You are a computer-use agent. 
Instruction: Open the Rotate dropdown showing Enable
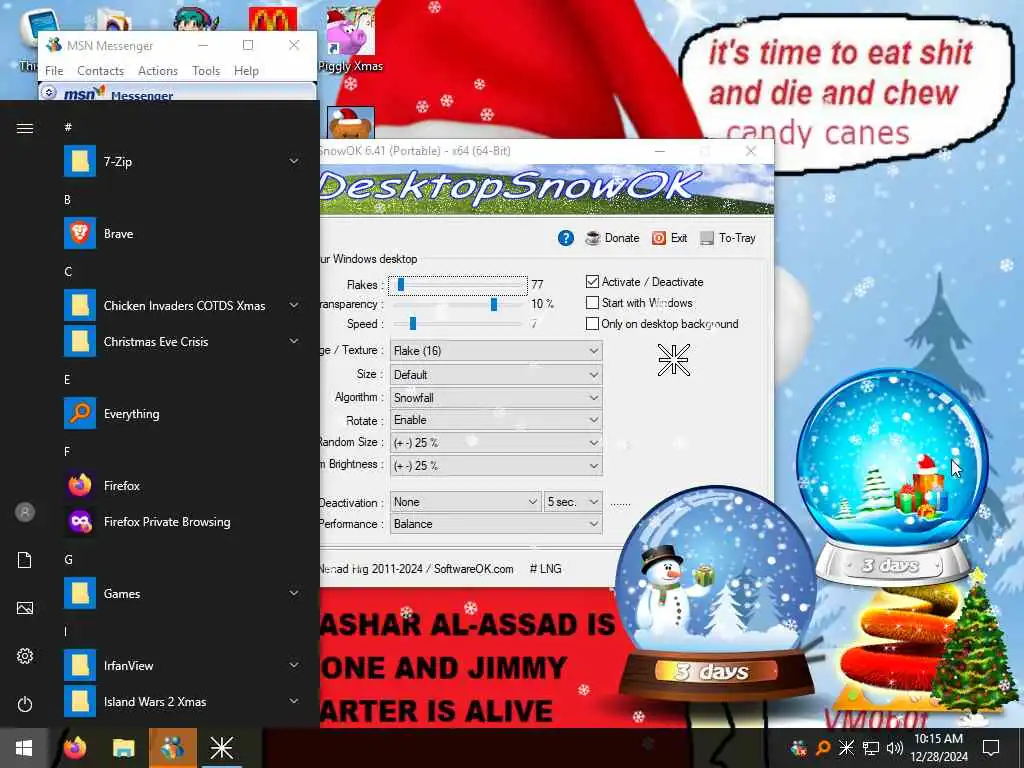click(x=496, y=420)
